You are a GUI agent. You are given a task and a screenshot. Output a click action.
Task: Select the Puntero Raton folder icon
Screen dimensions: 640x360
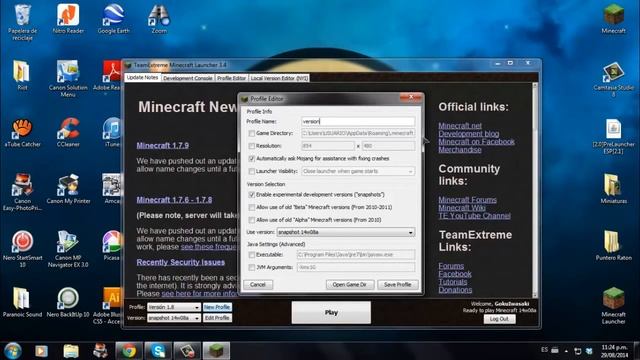(x=613, y=245)
